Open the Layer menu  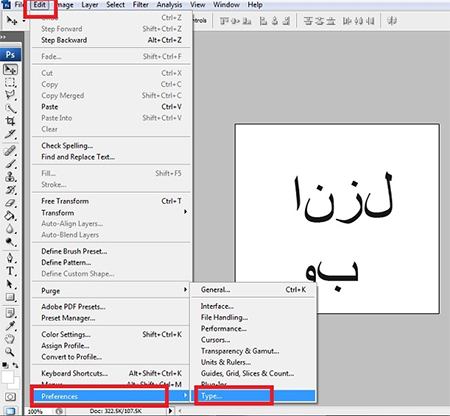pos(90,5)
